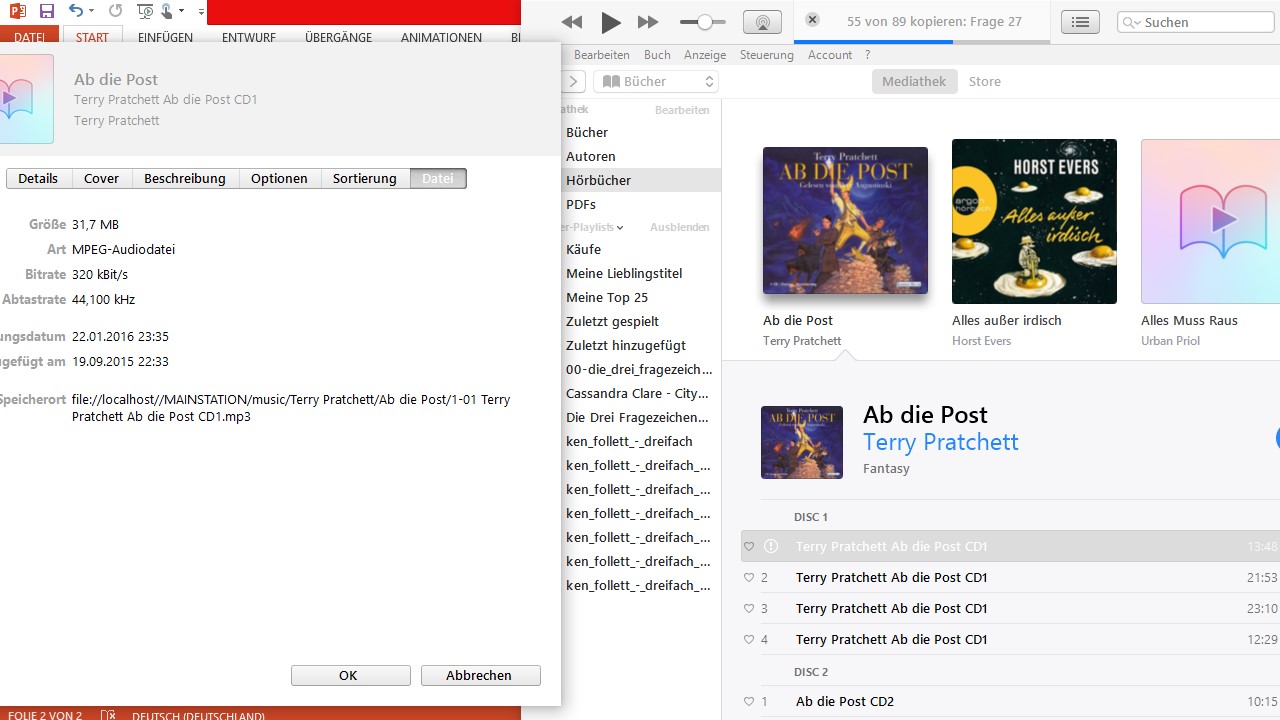Click the Terry Pratchett author link
The height and width of the screenshot is (720, 1280).
pyautogui.click(x=940, y=442)
